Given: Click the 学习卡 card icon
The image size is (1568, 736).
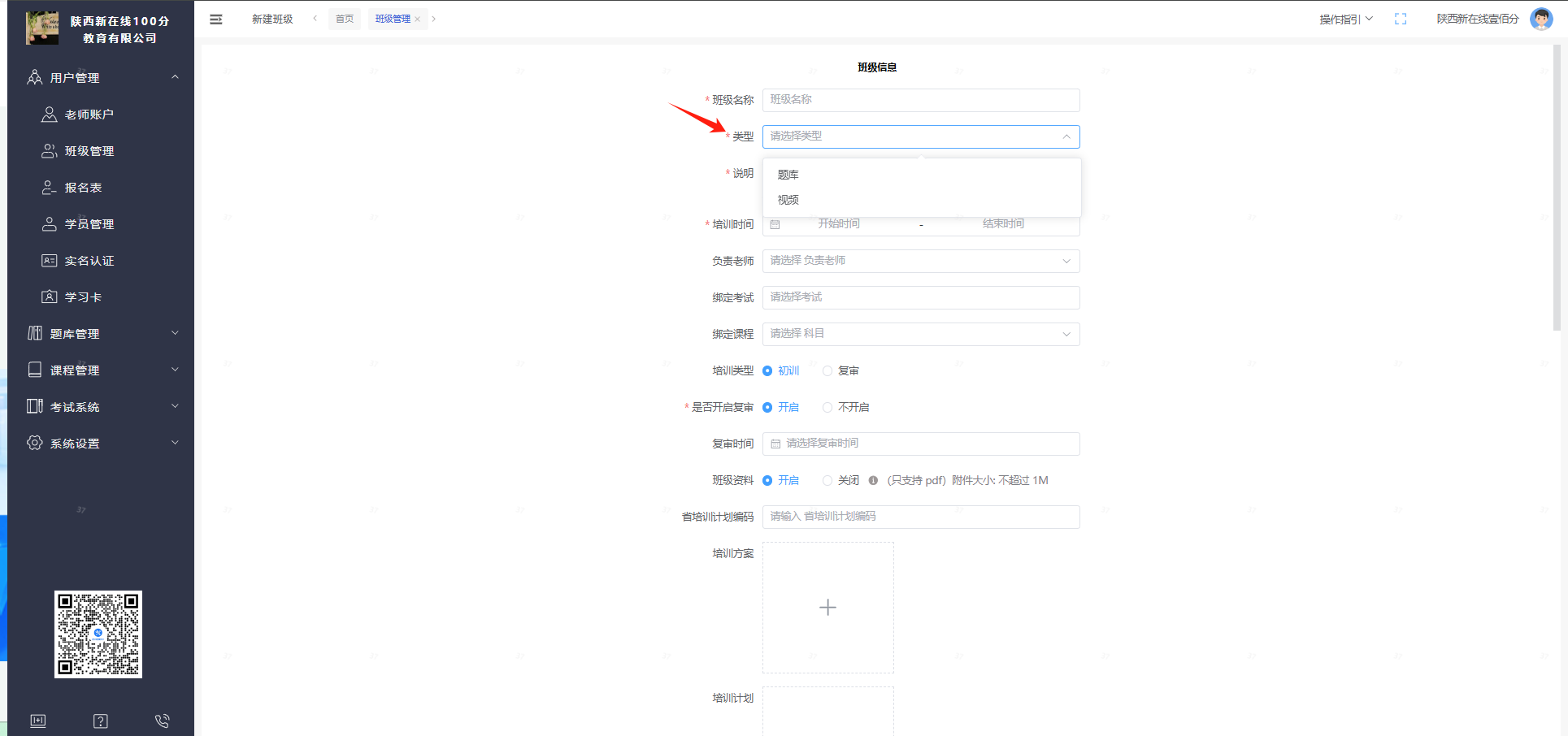Looking at the screenshot, I should click(x=50, y=297).
